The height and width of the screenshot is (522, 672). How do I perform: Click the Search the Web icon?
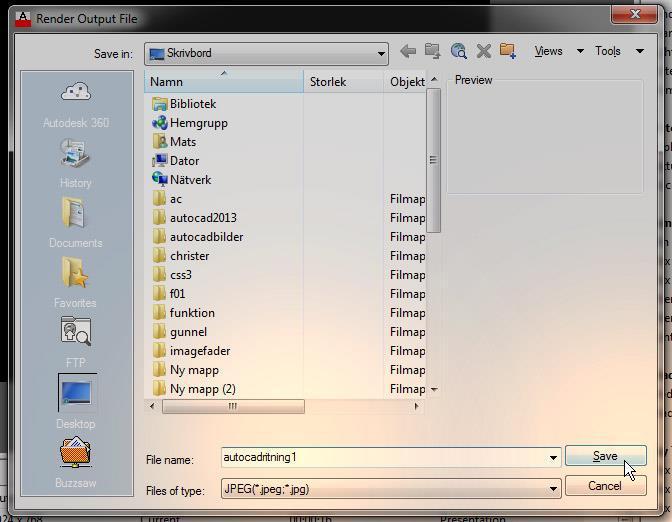[x=459, y=51]
